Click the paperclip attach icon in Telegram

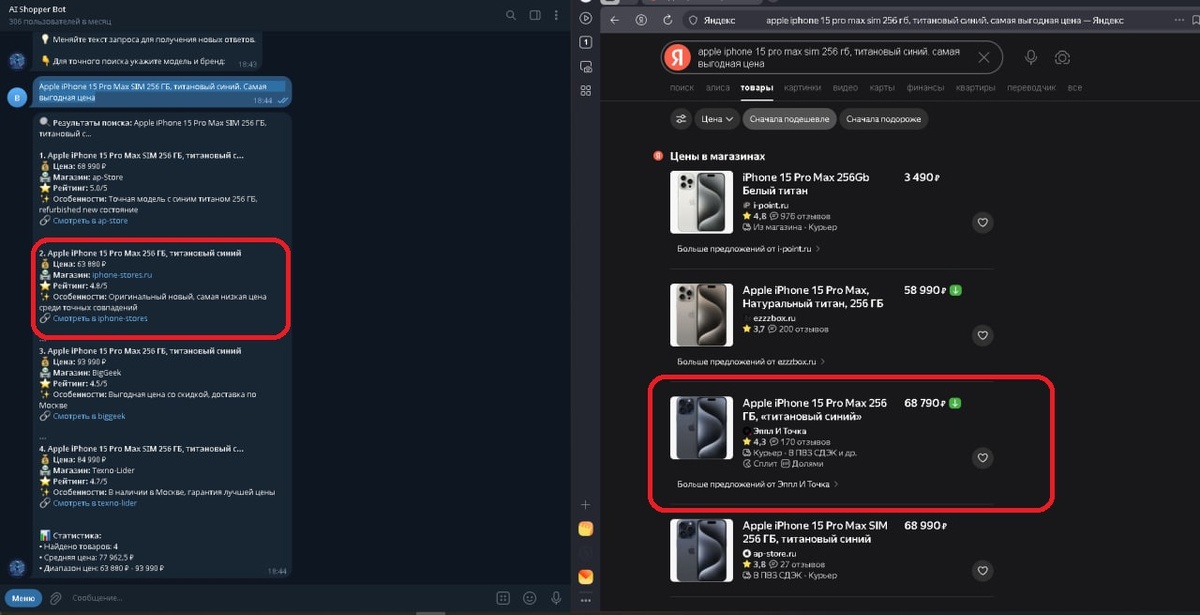click(x=56, y=598)
